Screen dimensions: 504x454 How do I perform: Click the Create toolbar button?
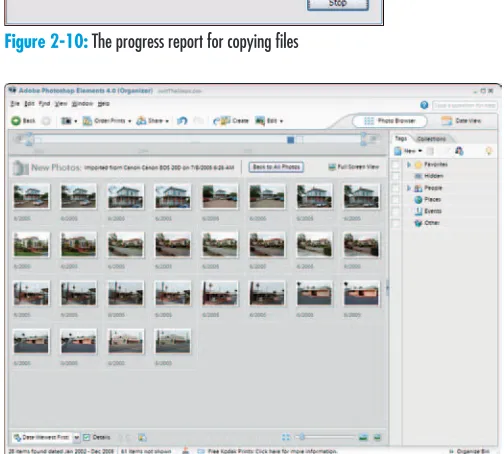(231, 121)
